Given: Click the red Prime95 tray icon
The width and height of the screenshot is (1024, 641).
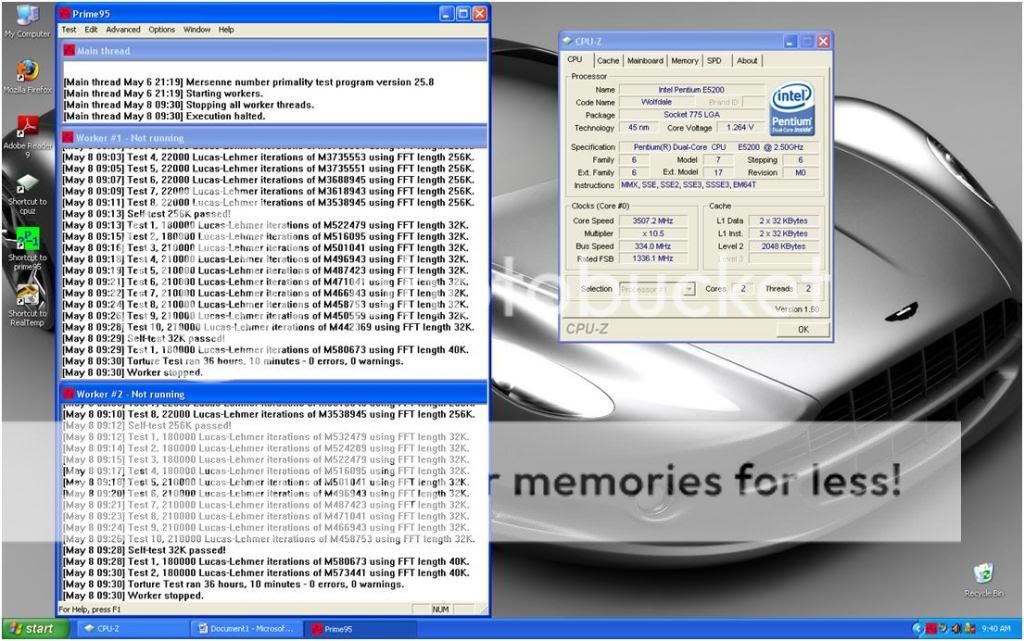Looking at the screenshot, I should coord(931,629).
